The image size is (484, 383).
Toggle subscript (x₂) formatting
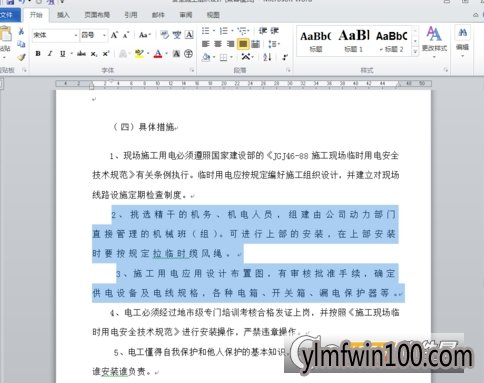94,53
